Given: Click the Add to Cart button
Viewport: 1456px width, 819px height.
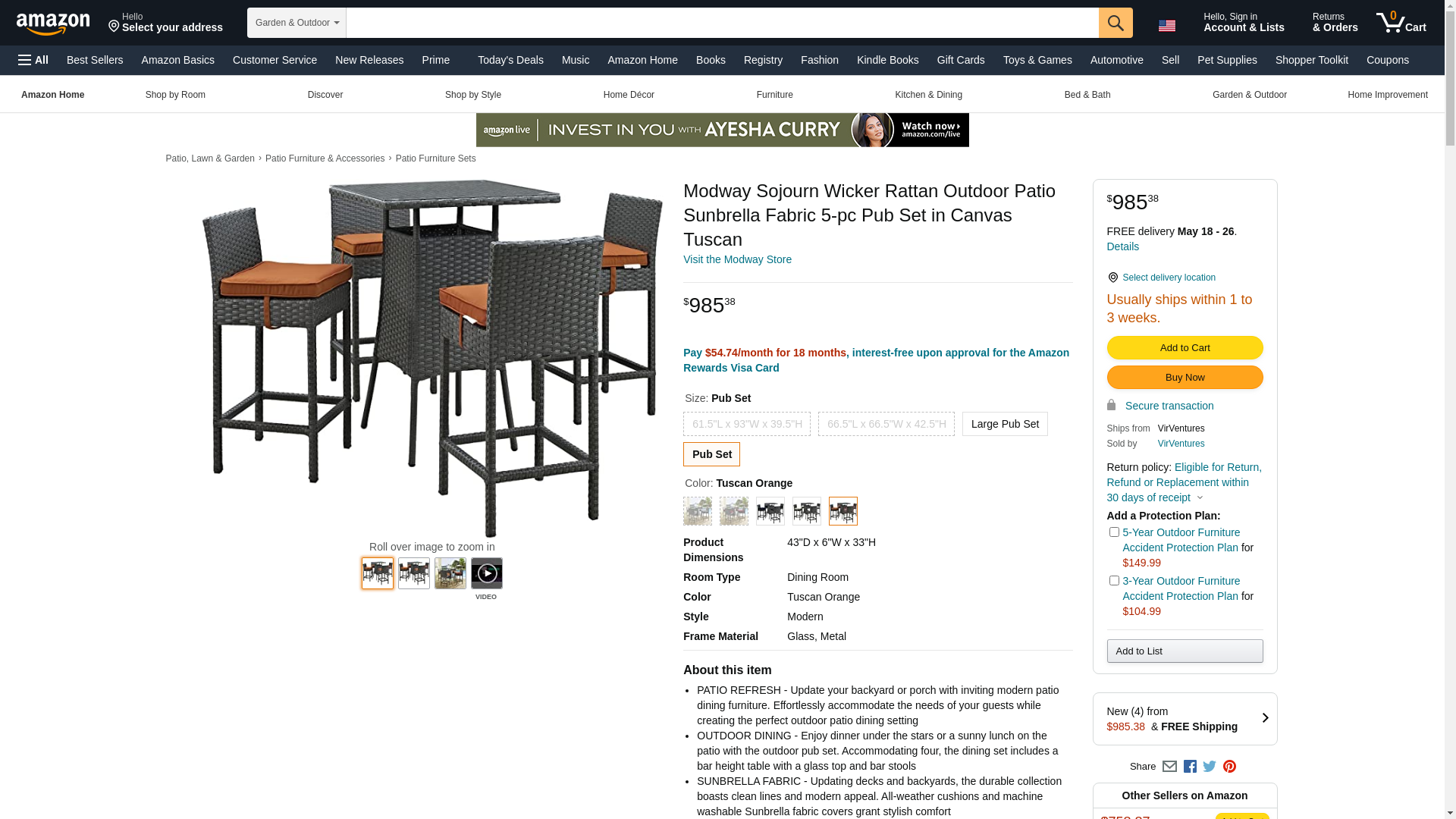Looking at the screenshot, I should coord(1185,348).
